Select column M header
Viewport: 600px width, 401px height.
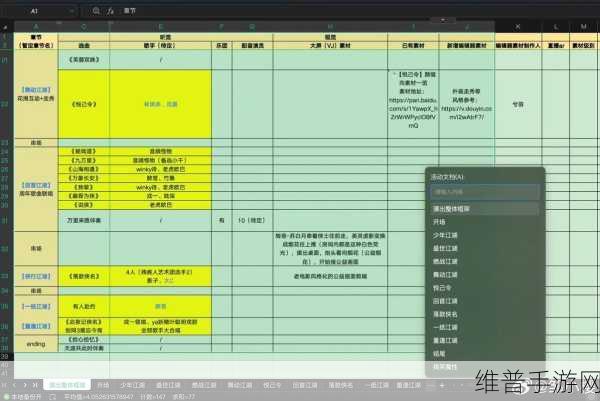pyautogui.click(x=584, y=27)
